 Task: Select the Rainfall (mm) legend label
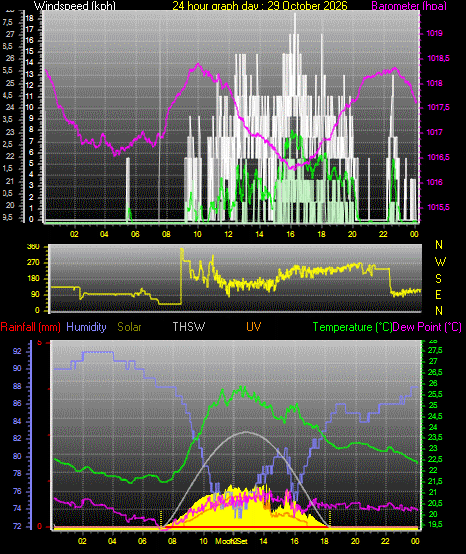[30, 327]
